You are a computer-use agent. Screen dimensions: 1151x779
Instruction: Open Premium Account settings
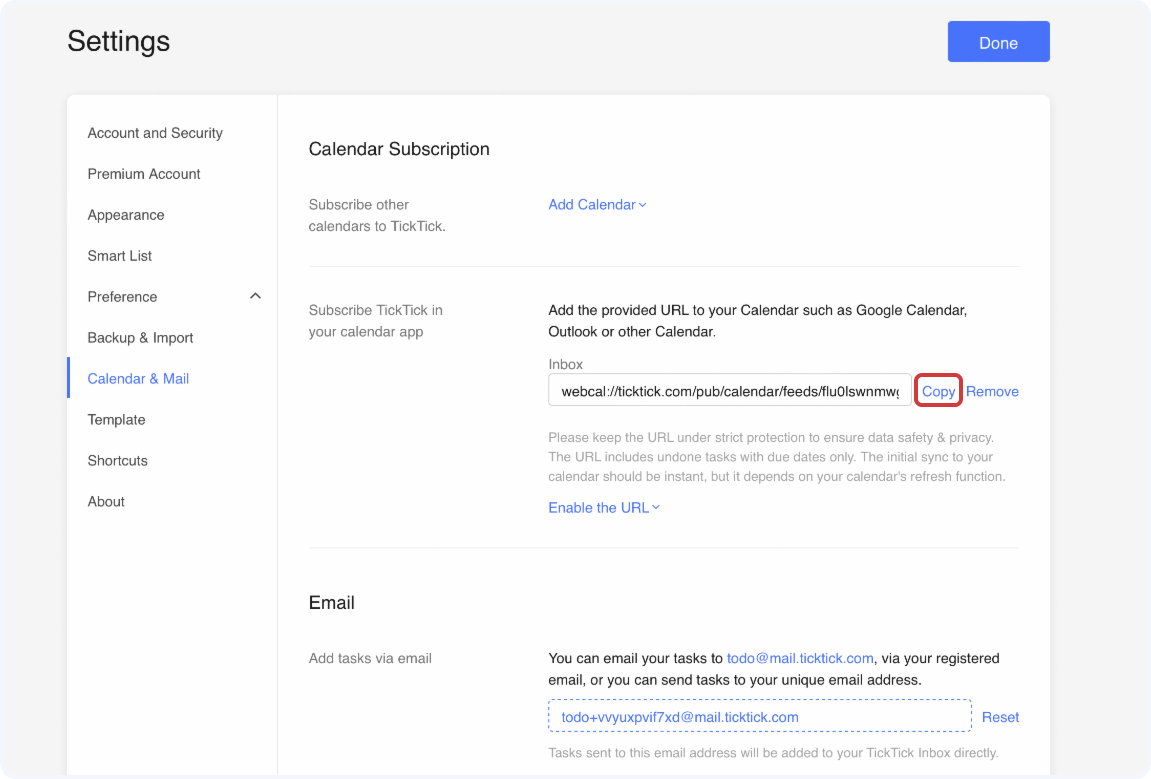[144, 174]
